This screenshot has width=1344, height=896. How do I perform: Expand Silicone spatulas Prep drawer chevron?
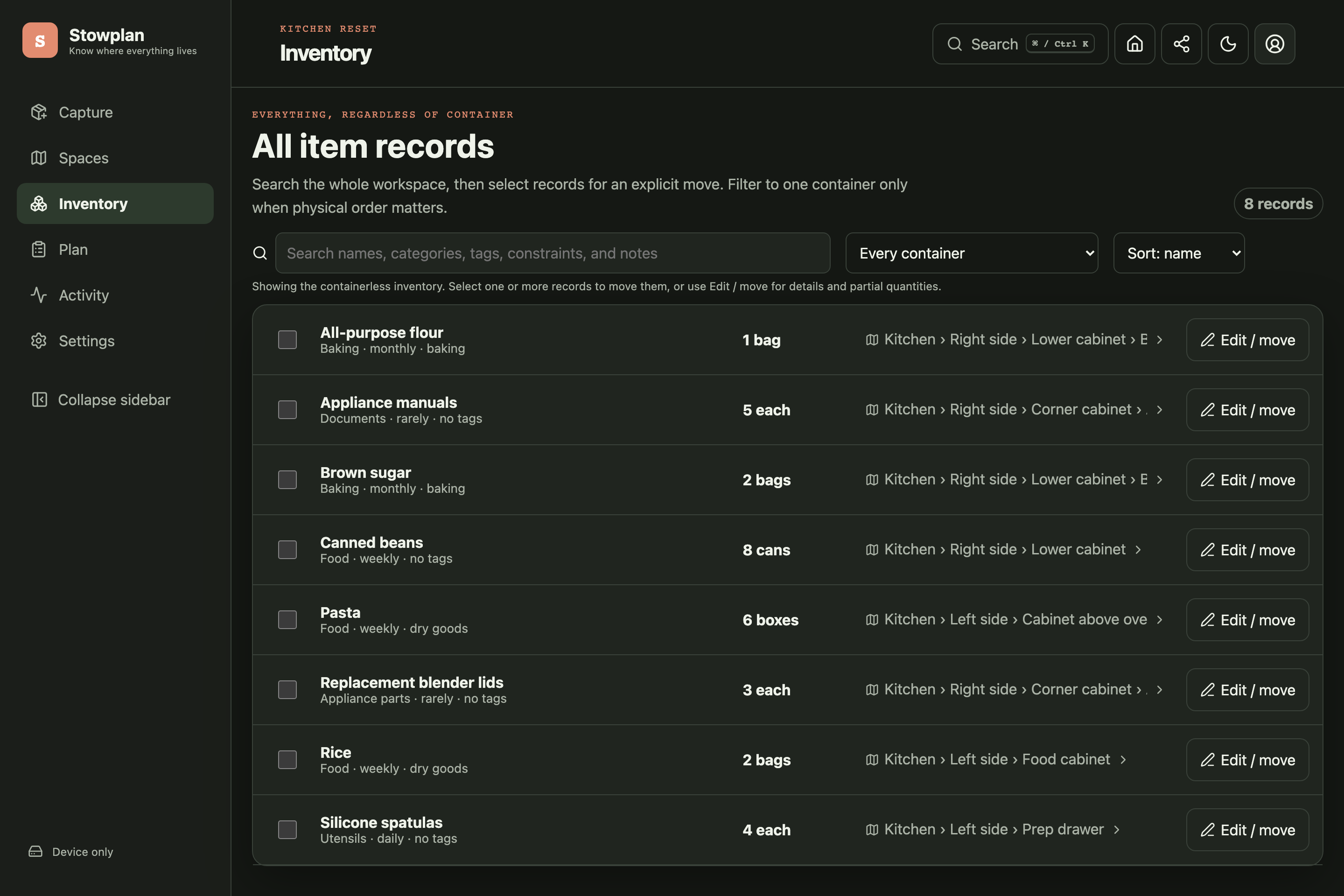coord(1117,830)
